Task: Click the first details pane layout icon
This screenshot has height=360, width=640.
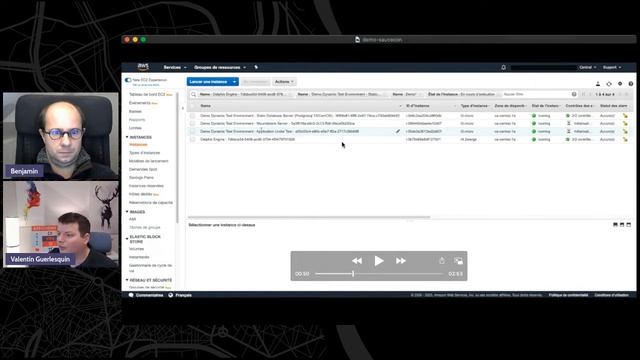Action: pyautogui.click(x=615, y=225)
